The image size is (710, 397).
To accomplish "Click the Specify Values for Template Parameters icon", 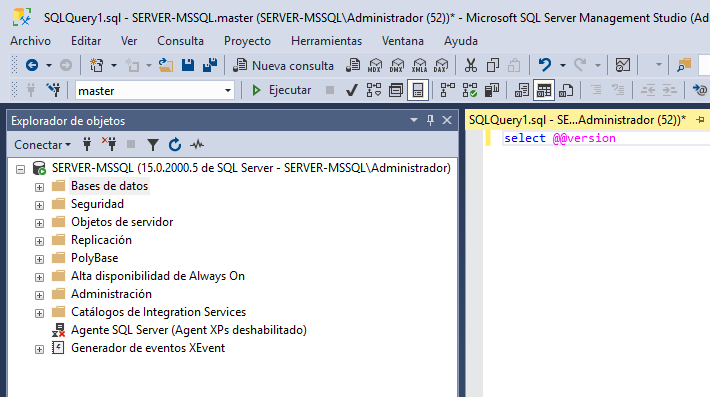I will point(700,90).
